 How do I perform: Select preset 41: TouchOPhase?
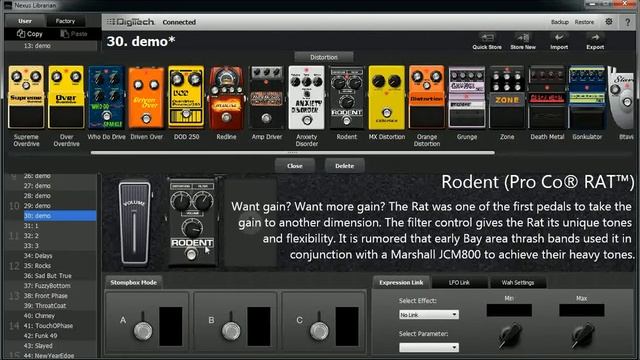point(60,326)
